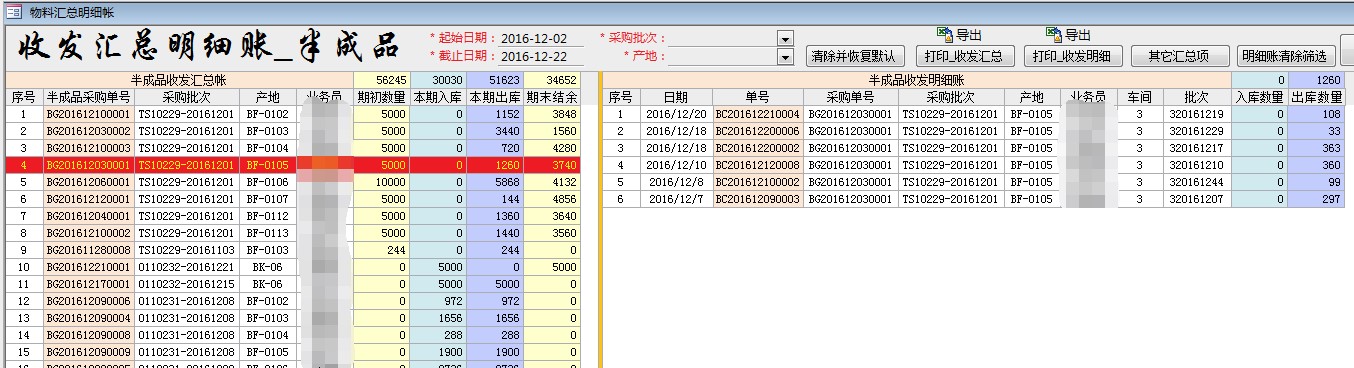
Task: Click batch cell 320161244
Action: (x=1196, y=182)
